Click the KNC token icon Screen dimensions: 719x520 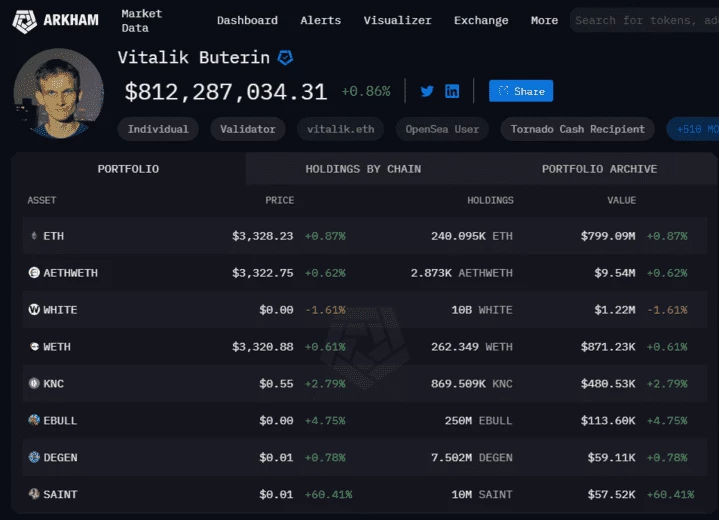(x=34, y=383)
